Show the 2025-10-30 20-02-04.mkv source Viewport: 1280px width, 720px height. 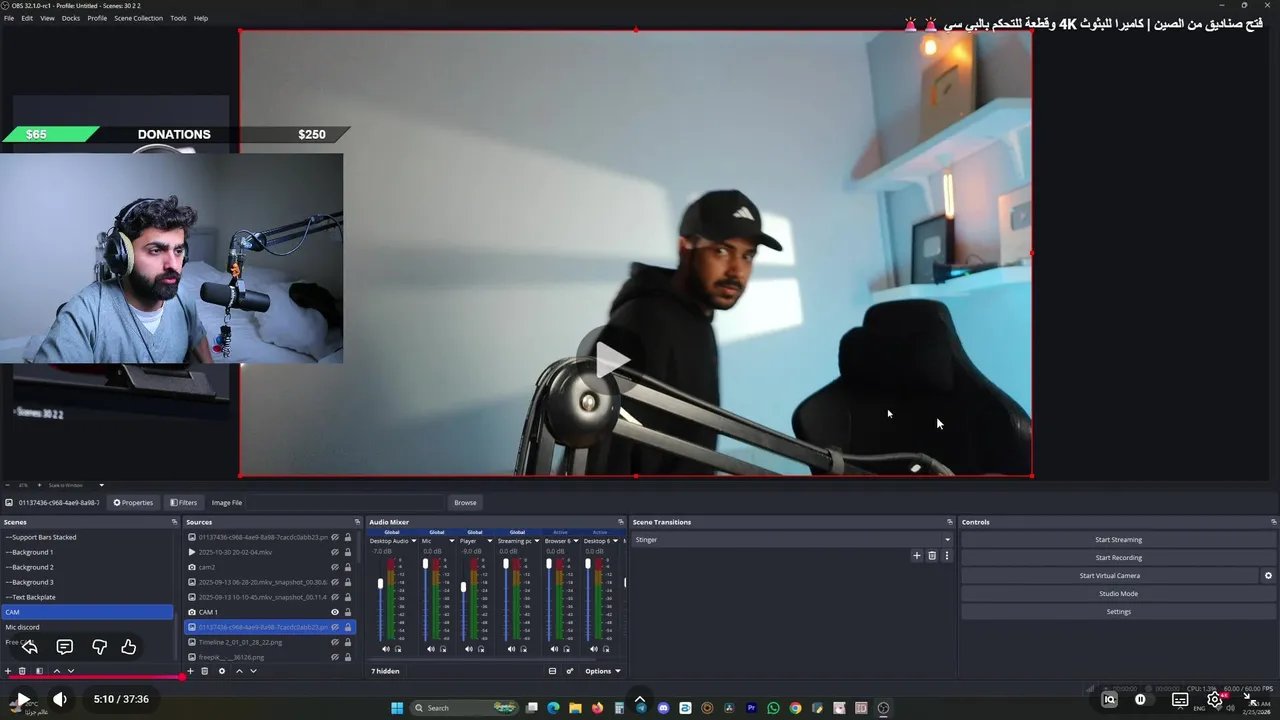(x=335, y=552)
